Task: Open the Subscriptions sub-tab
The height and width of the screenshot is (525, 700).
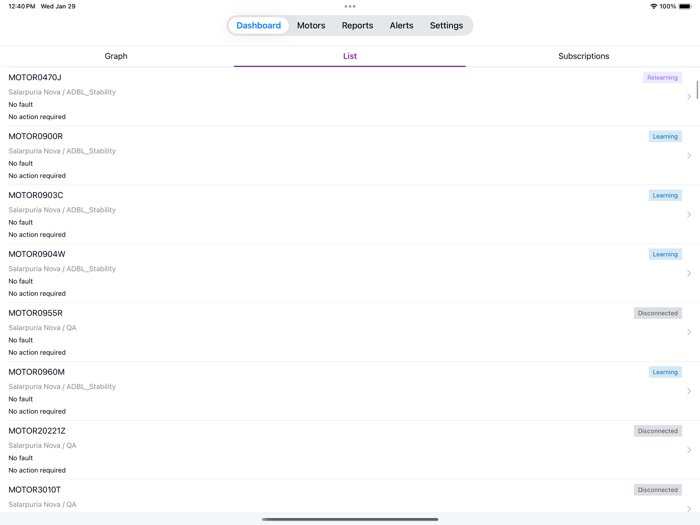Action: pyautogui.click(x=583, y=56)
